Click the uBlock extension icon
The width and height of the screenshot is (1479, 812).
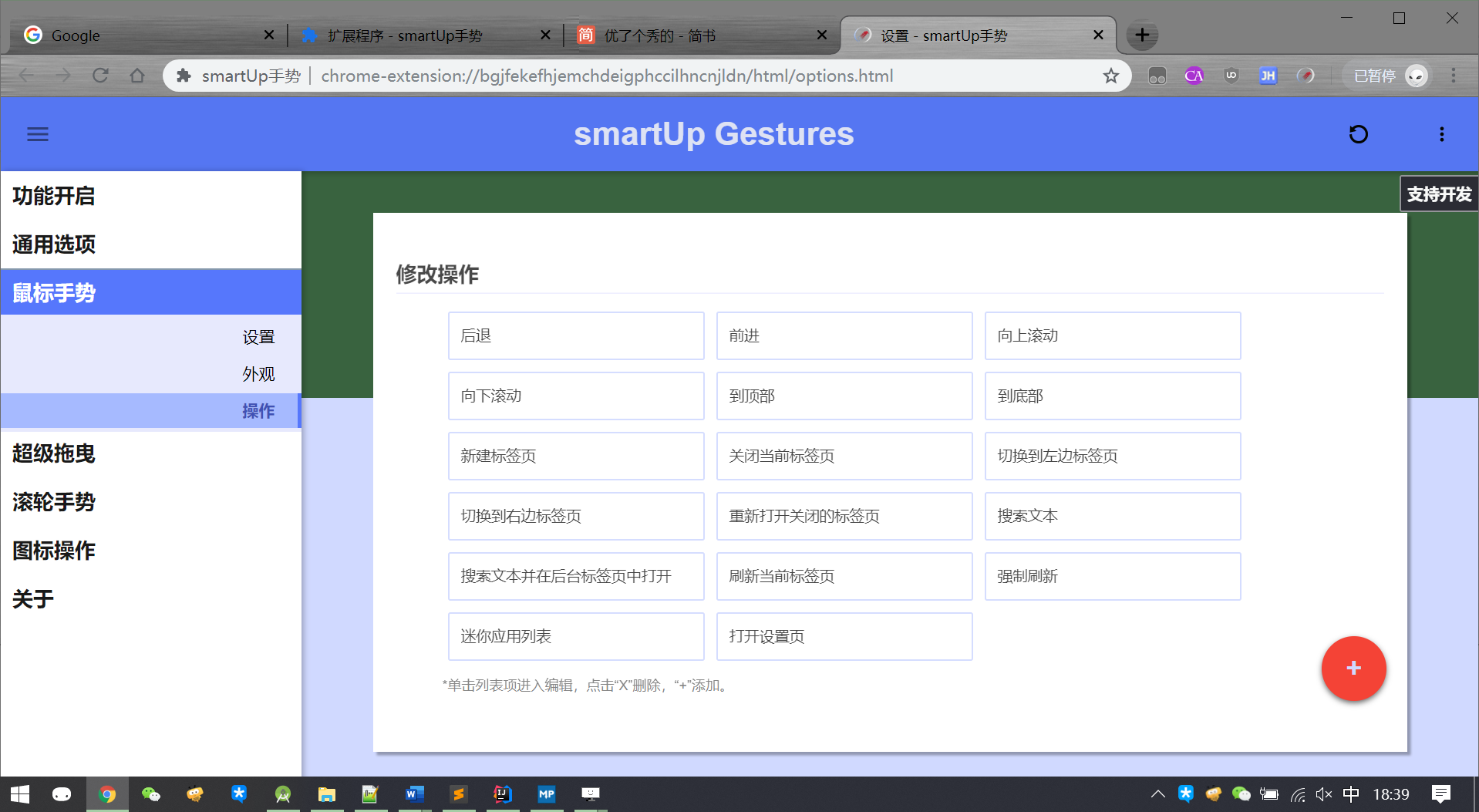pos(1231,75)
